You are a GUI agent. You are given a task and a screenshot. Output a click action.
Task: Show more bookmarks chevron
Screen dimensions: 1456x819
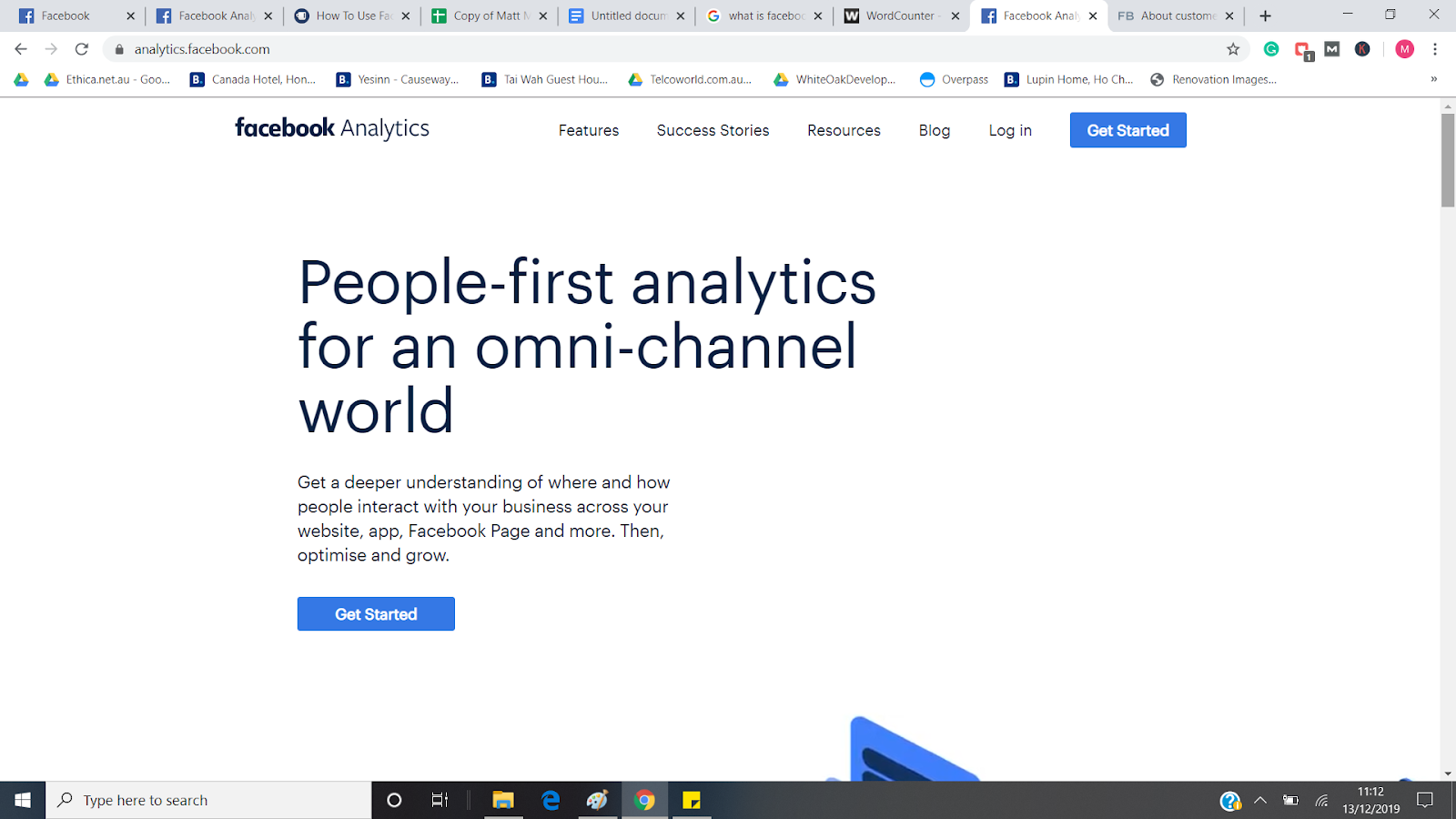(1433, 79)
